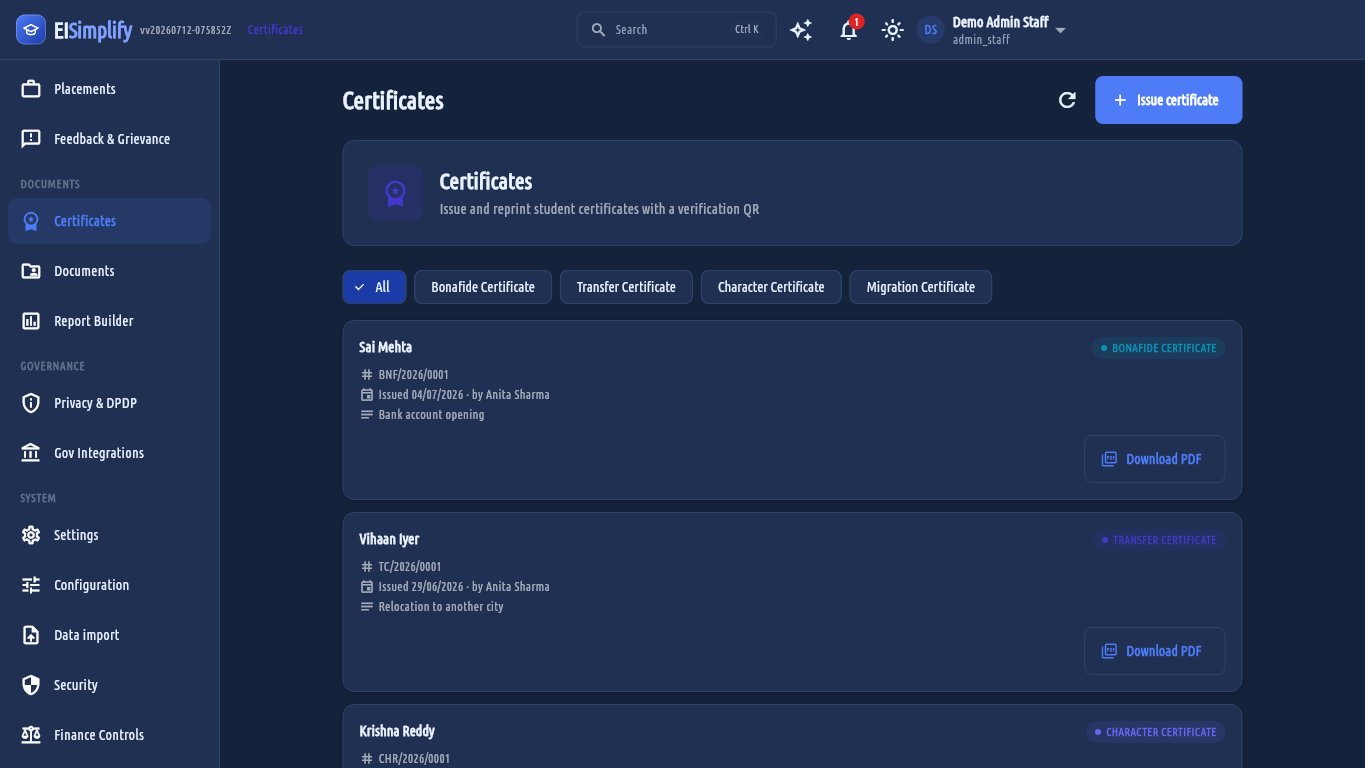Viewport: 1365px width, 768px height.
Task: Click the CHARACTER CERTIFICATE status badge
Action: point(1155,732)
